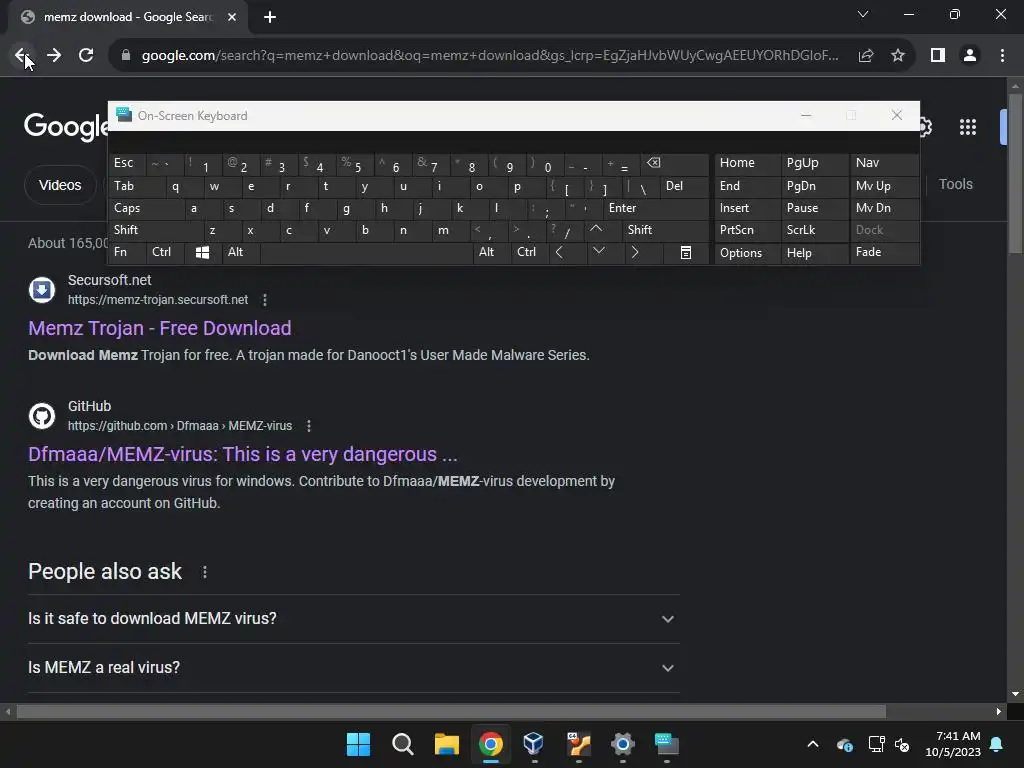
Task: Click the address bar URL field
Action: pyautogui.click(x=490, y=56)
